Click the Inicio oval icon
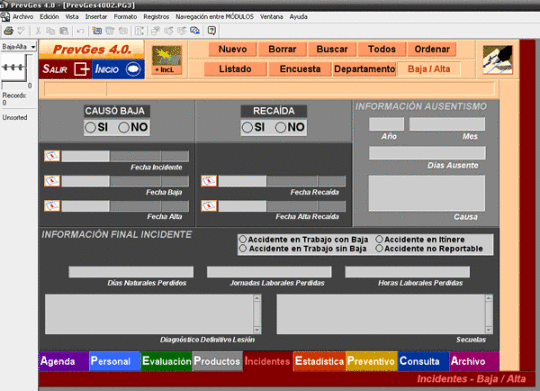540x391 pixels. [x=133, y=69]
